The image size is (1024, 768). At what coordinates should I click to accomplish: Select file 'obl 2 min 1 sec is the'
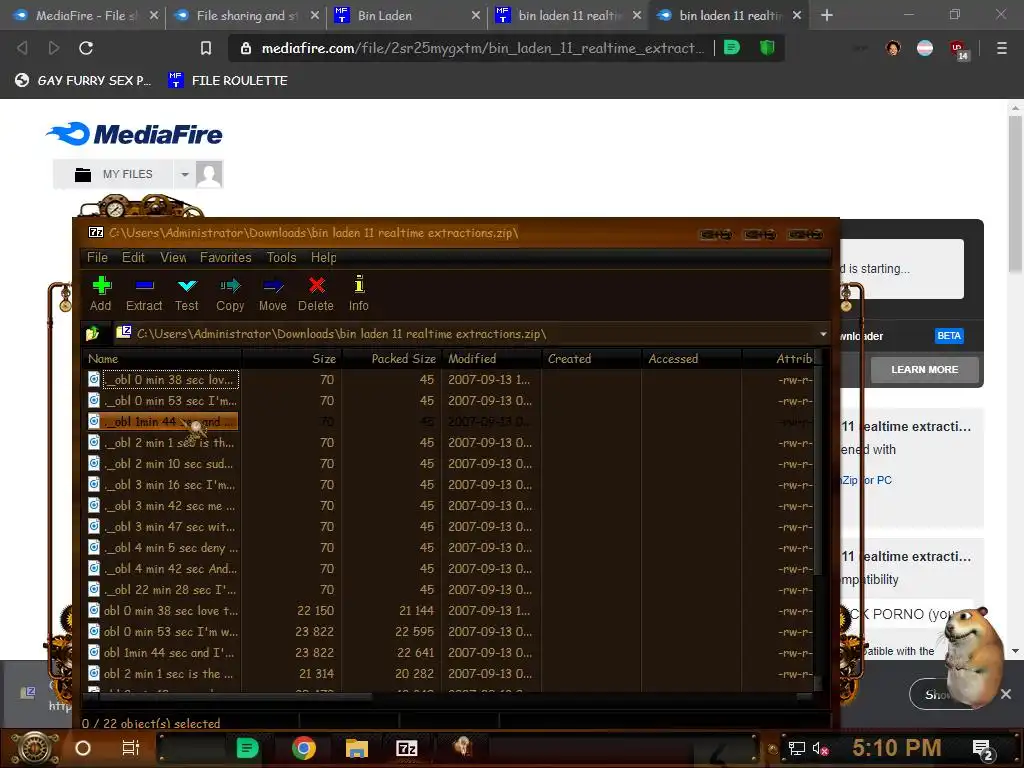163,673
